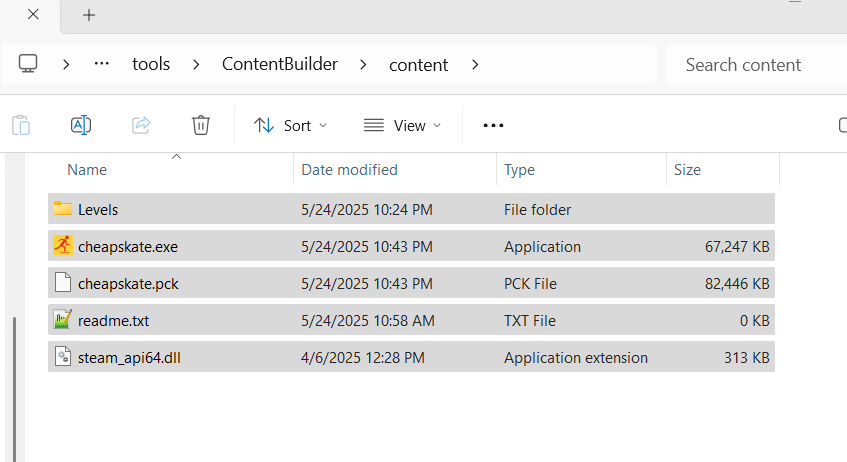Click the Search content field
The width and height of the screenshot is (847, 462).
pos(757,65)
